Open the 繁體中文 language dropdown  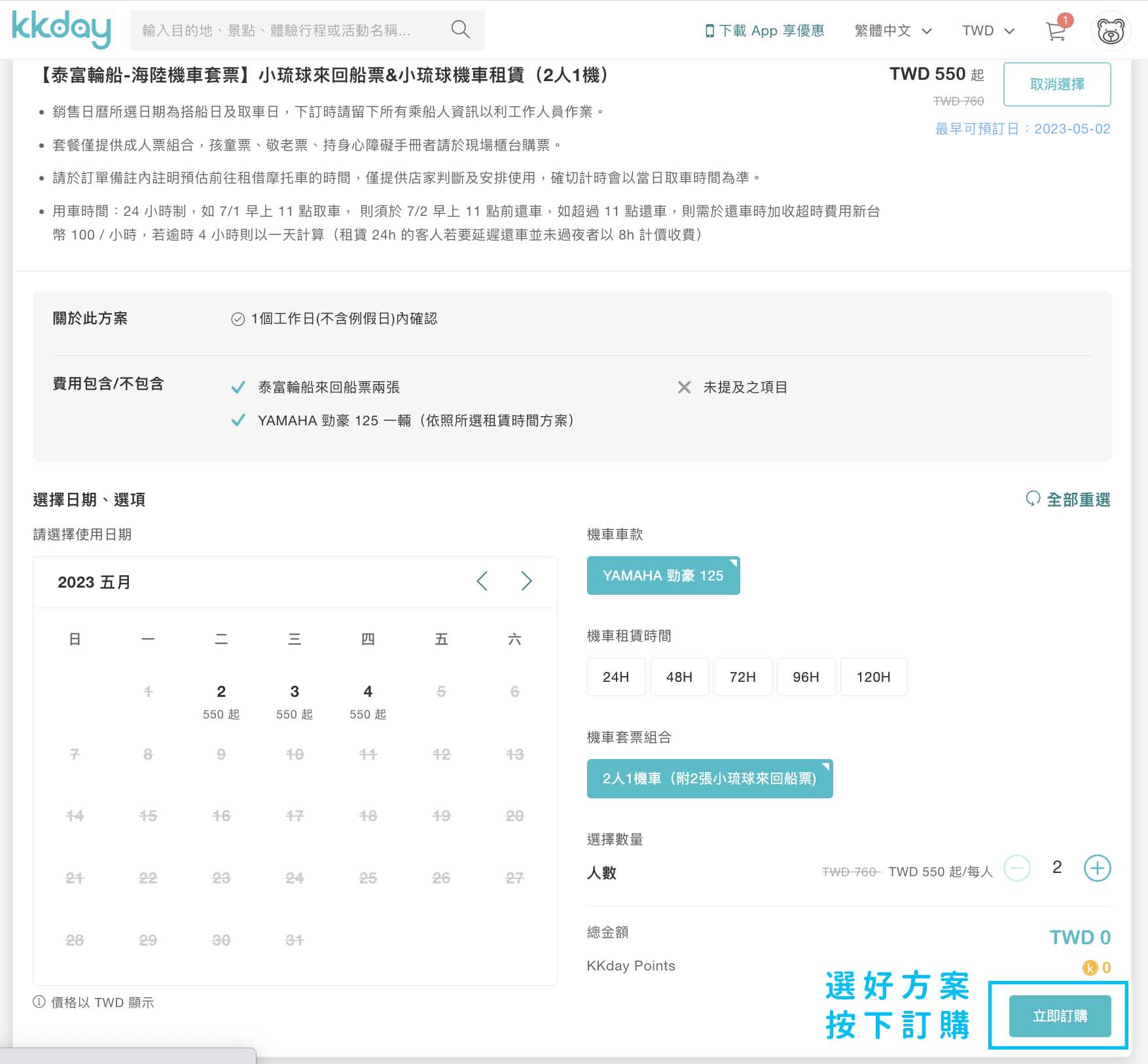[x=893, y=31]
